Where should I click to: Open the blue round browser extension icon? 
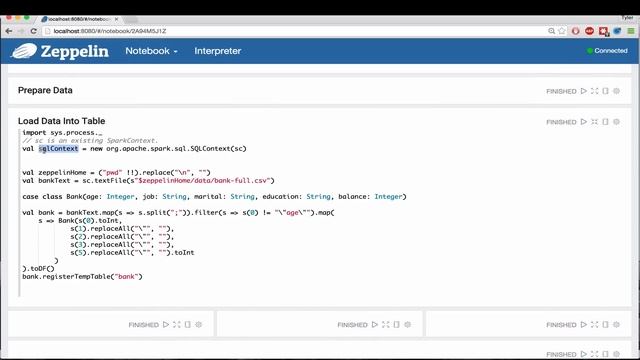(x=617, y=31)
